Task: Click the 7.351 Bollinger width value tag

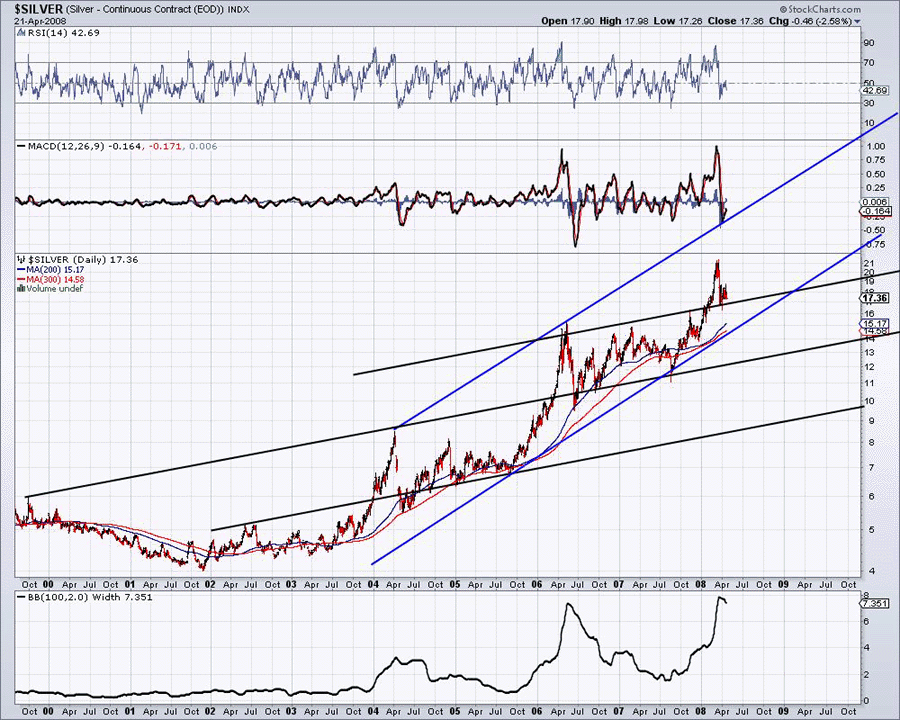Action: tap(874, 604)
